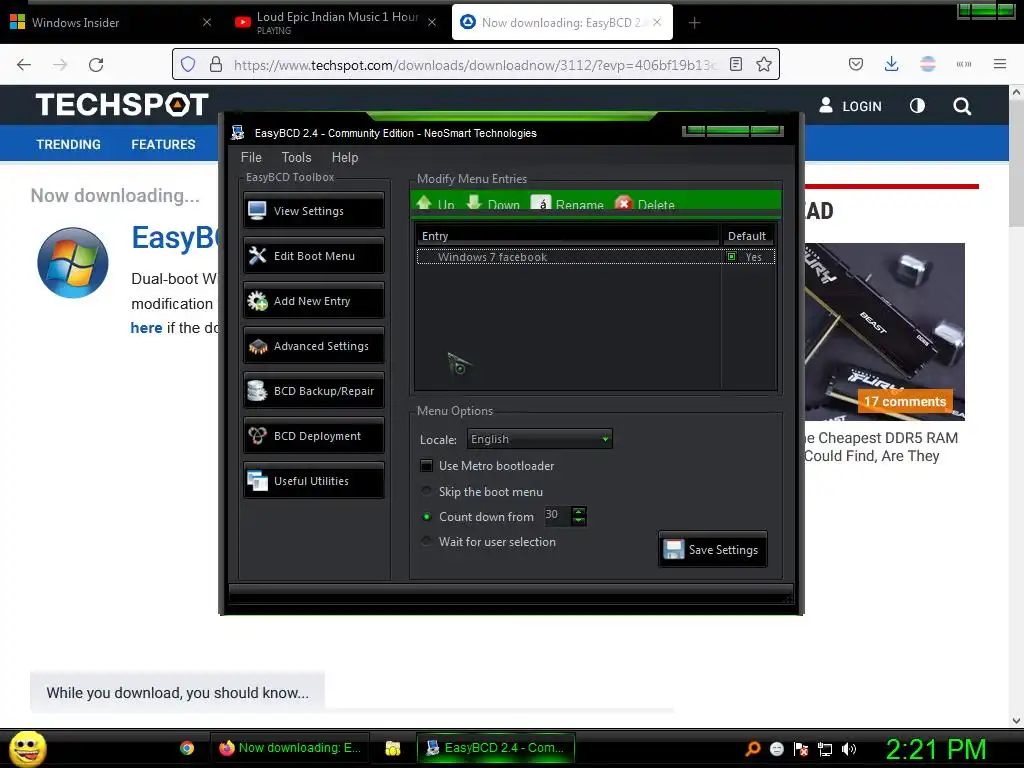Open View Settings in EasyBCD Toolbox
The height and width of the screenshot is (768, 1024).
(x=313, y=211)
